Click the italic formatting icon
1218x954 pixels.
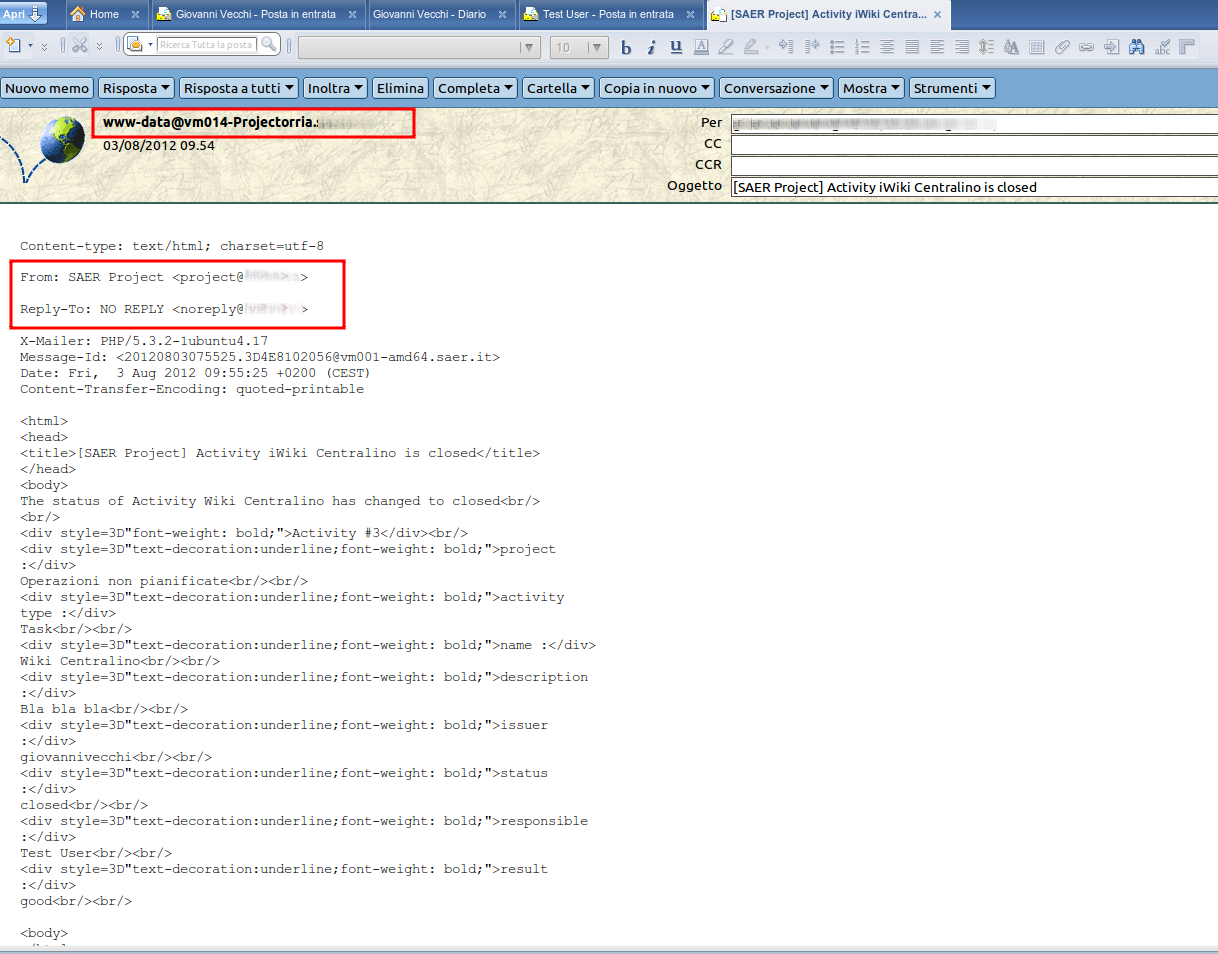click(x=651, y=47)
